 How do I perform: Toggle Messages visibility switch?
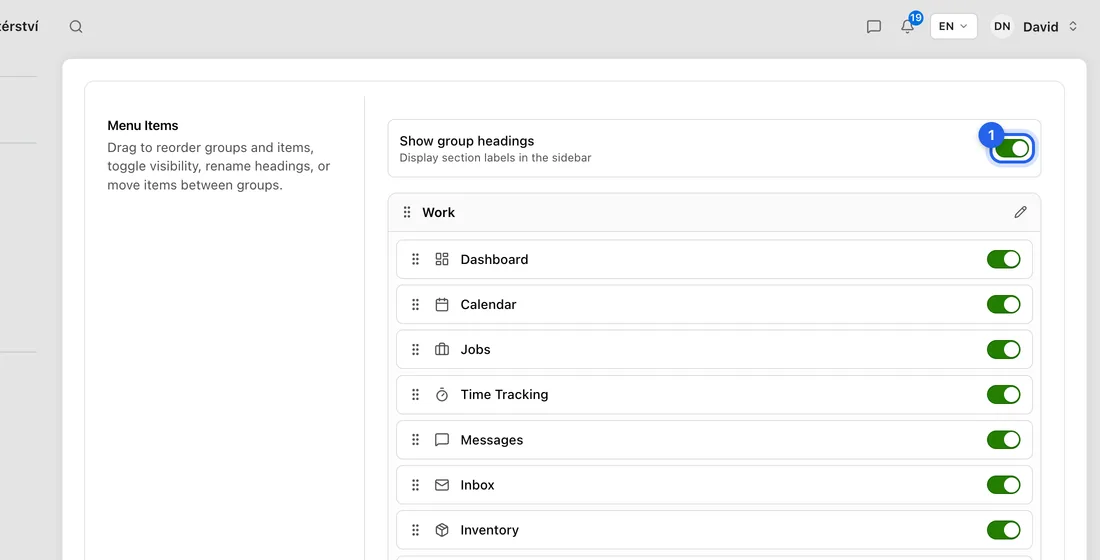click(1004, 439)
